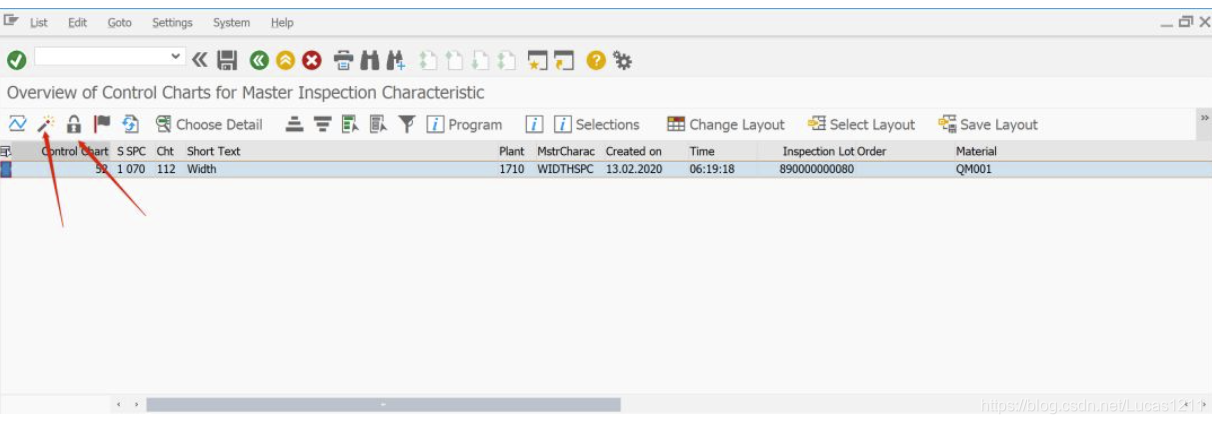
Task: Click the Sort Descending icon
Action: coord(322,124)
